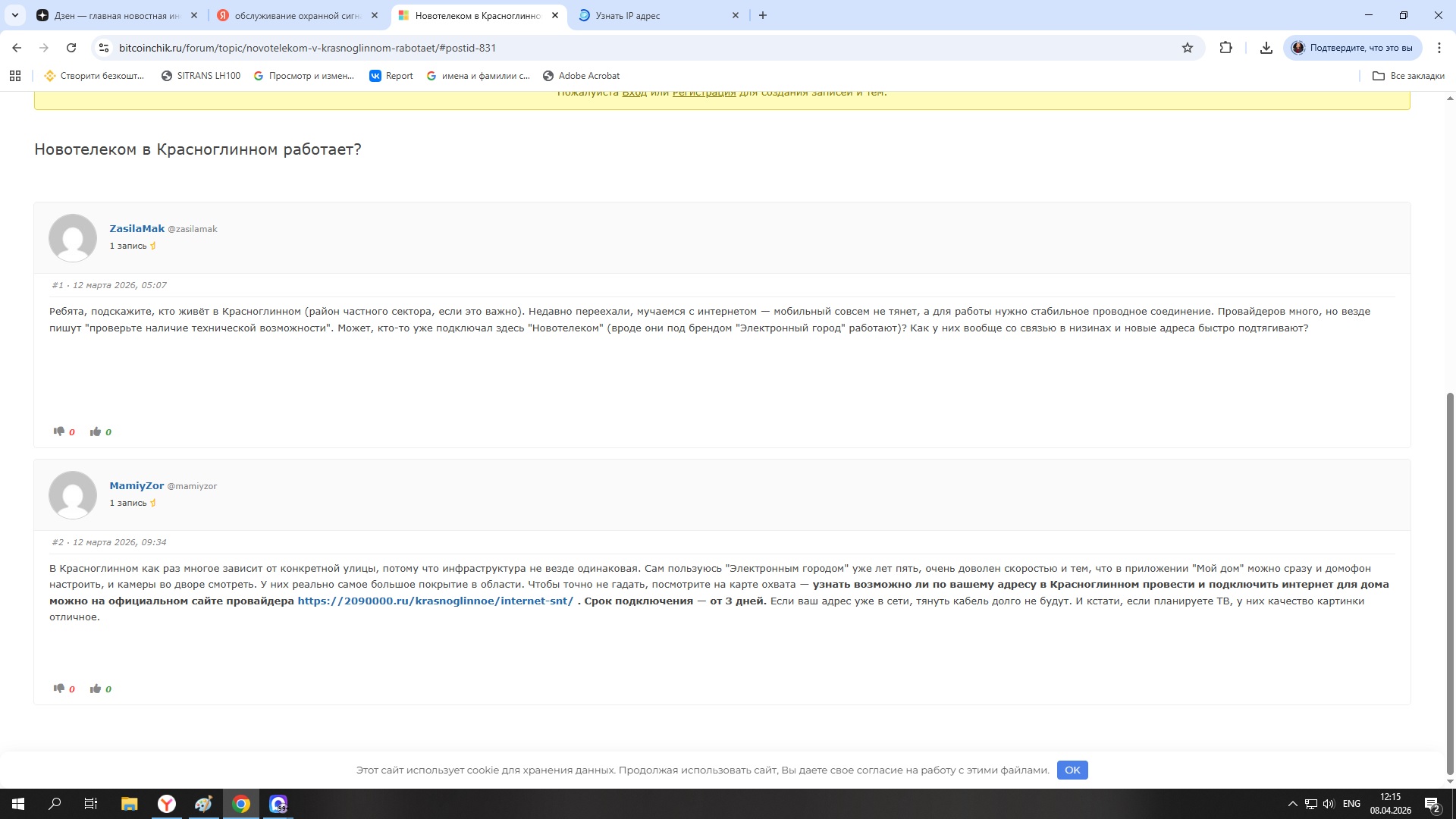Open the Chrome three-dot menu
The height and width of the screenshot is (819, 1456).
pos(1439,48)
